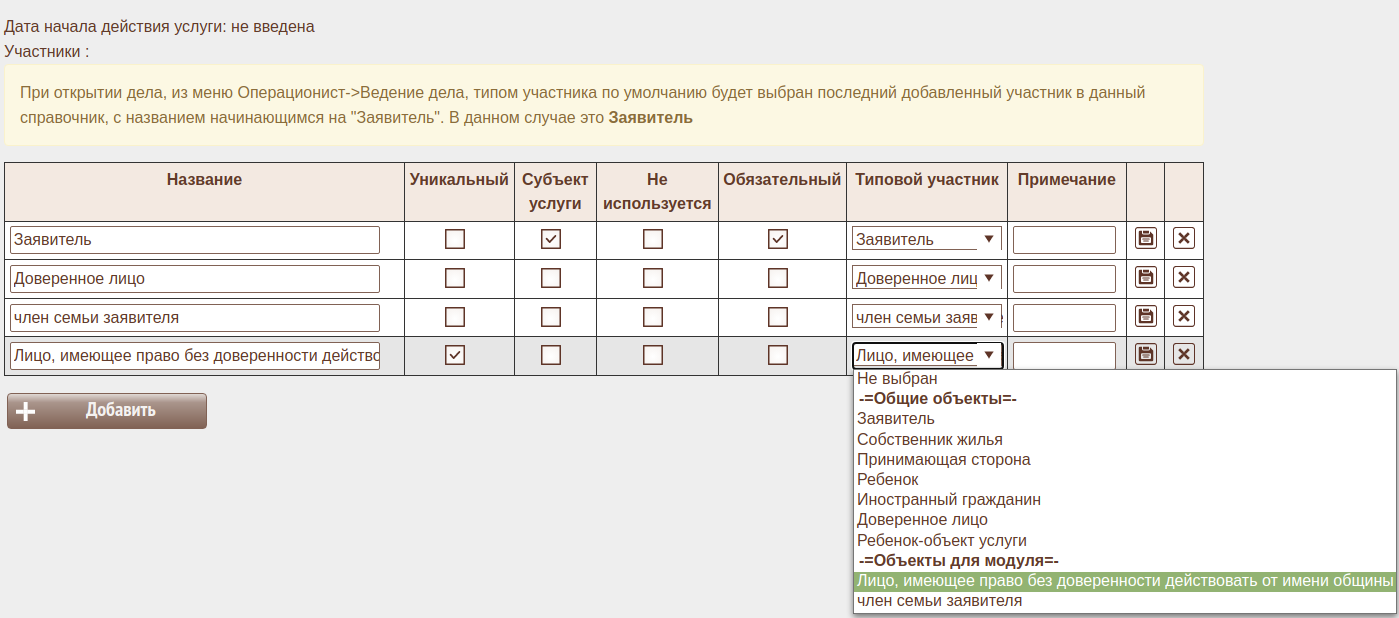The width and height of the screenshot is (1399, 618).
Task: Click the Примечание field for Заявитель row
Action: click(1064, 240)
